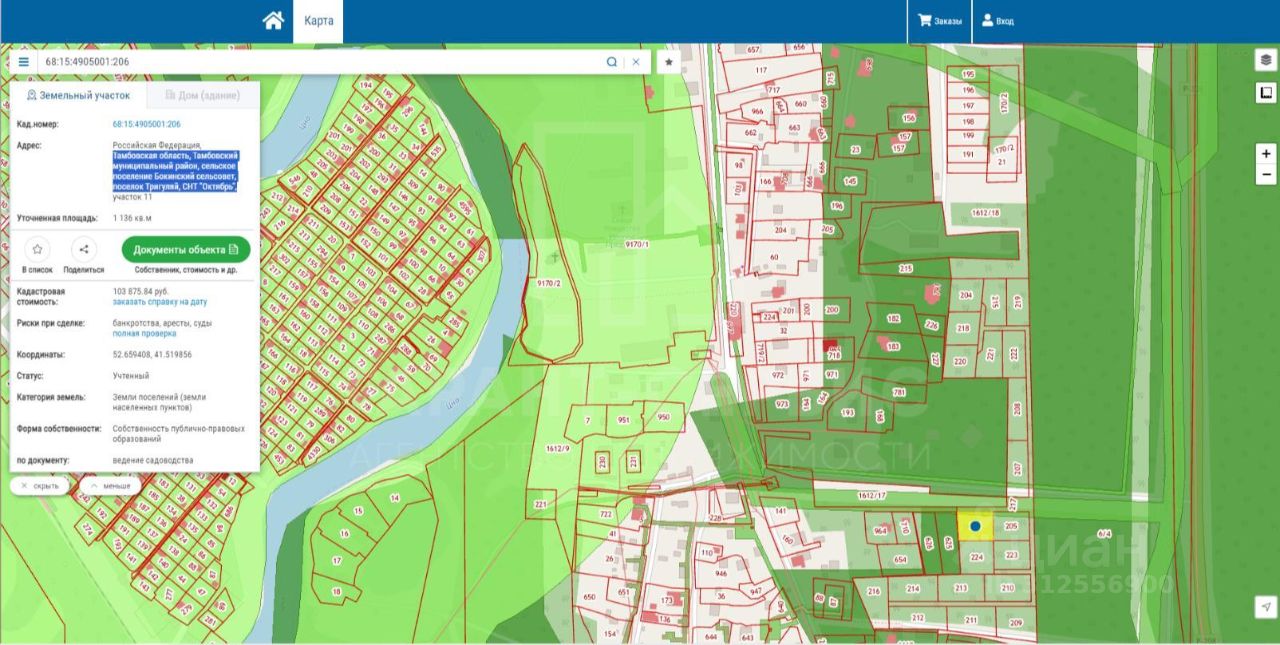Select the Земельный участок tab
Image resolution: width=1280 pixels, height=645 pixels.
point(78,95)
